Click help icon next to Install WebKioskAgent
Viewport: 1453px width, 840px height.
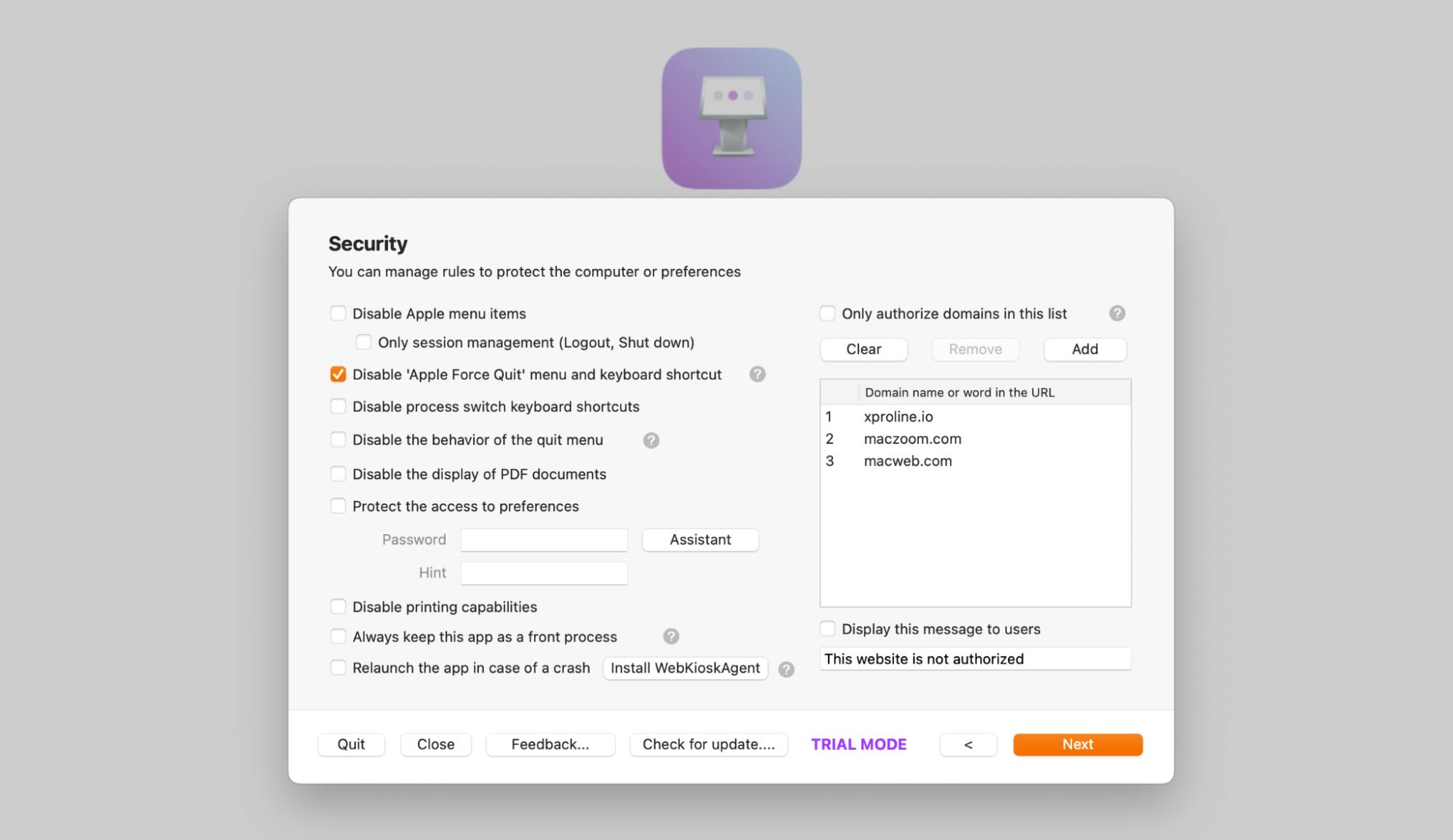[786, 669]
